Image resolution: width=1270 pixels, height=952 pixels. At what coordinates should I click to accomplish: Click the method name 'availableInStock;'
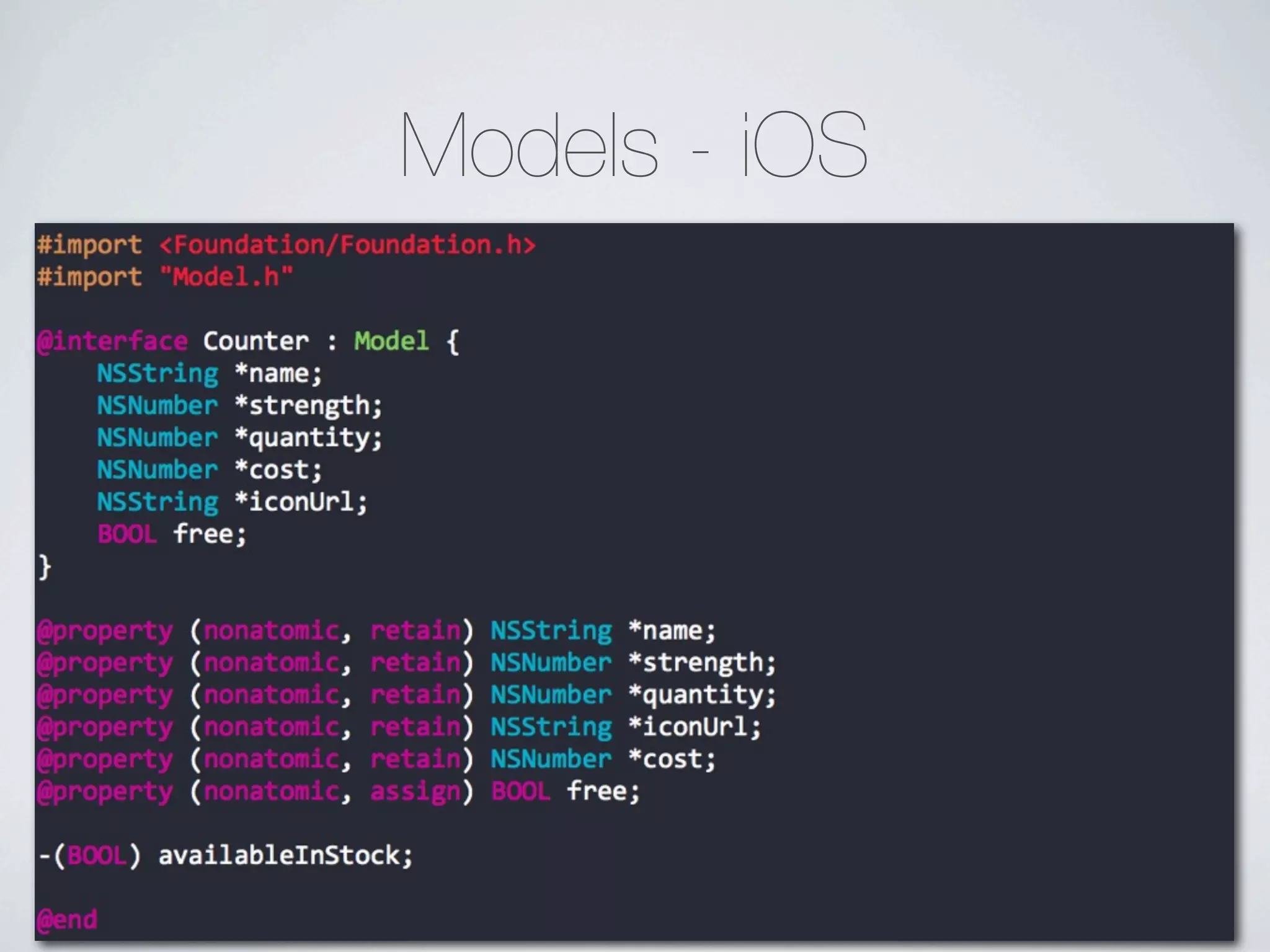coord(285,856)
